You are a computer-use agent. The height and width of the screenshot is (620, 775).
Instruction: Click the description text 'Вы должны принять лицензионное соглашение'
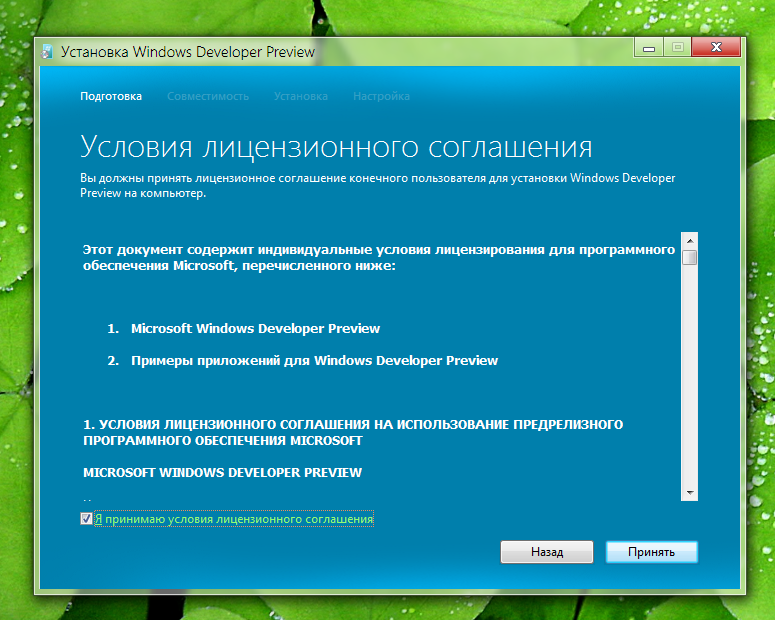point(378,185)
